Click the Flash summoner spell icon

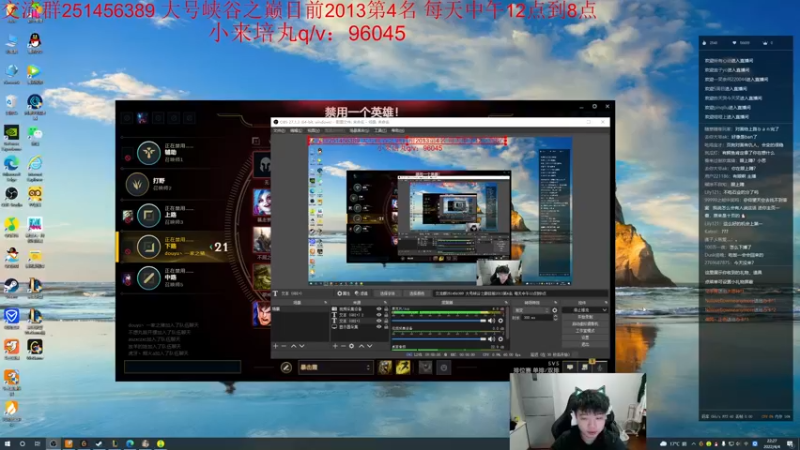[403, 367]
